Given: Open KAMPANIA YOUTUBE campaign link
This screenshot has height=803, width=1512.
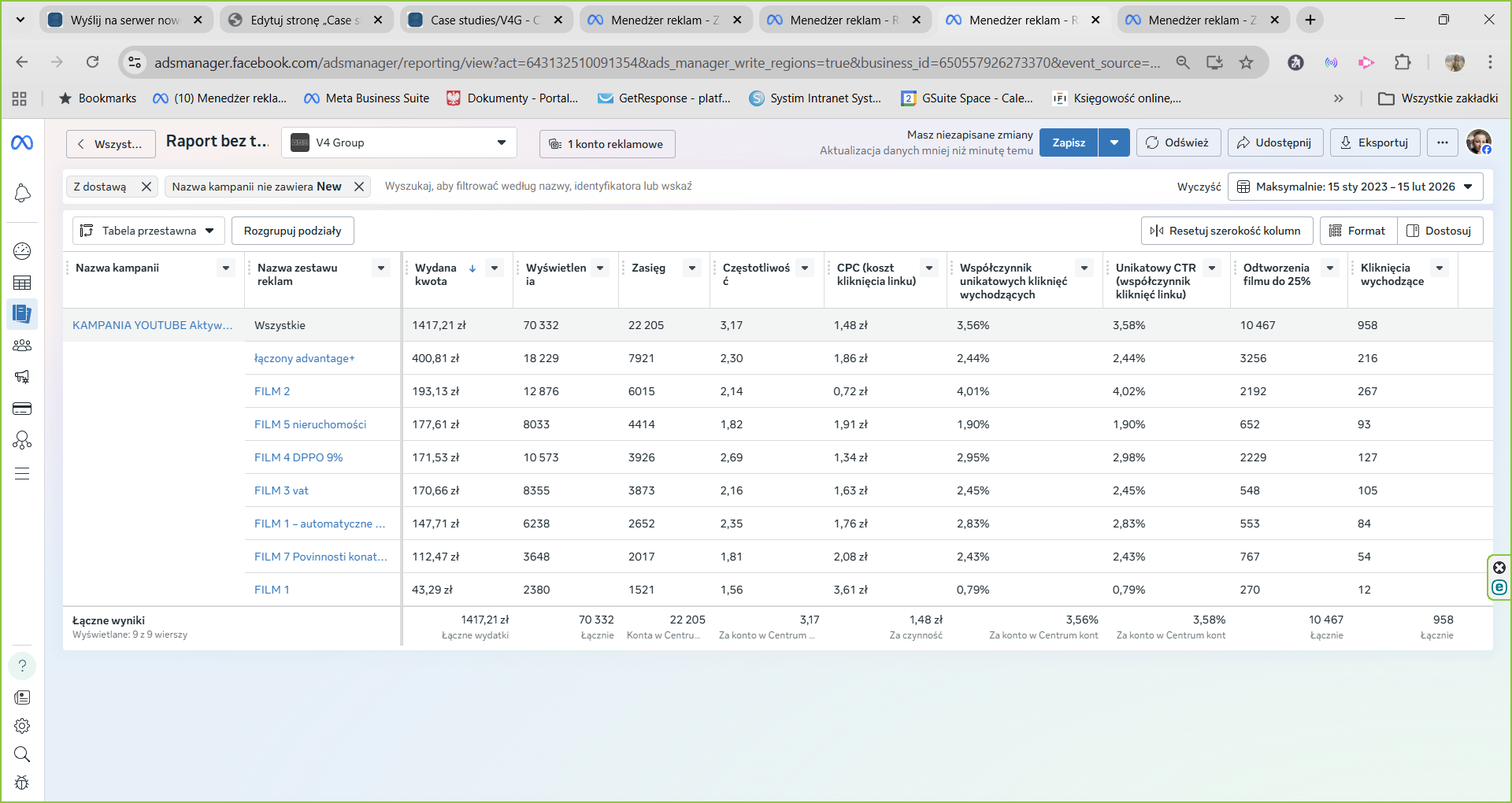Looking at the screenshot, I should coord(153,325).
